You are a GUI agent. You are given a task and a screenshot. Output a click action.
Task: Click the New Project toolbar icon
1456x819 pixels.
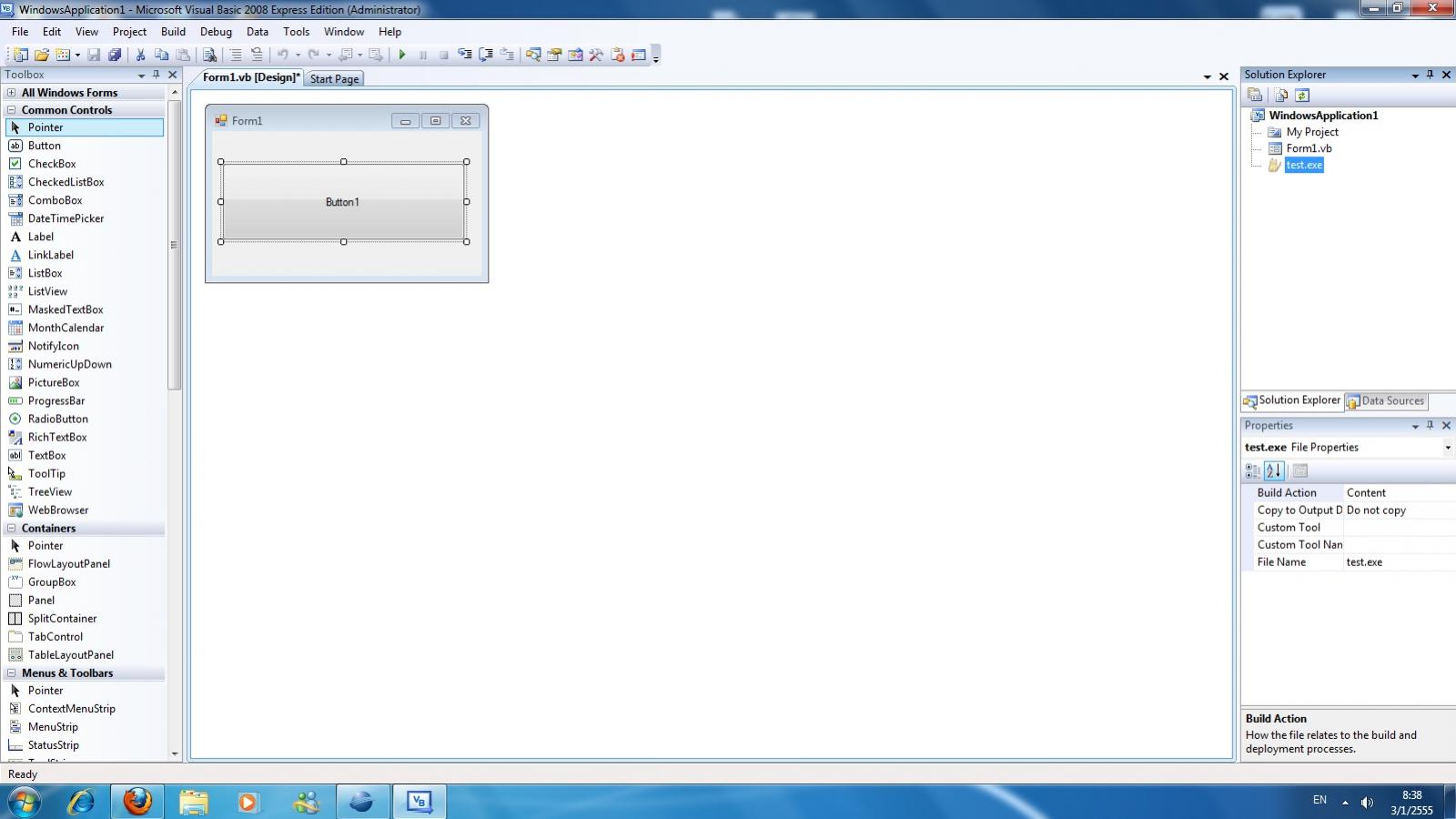(20, 55)
